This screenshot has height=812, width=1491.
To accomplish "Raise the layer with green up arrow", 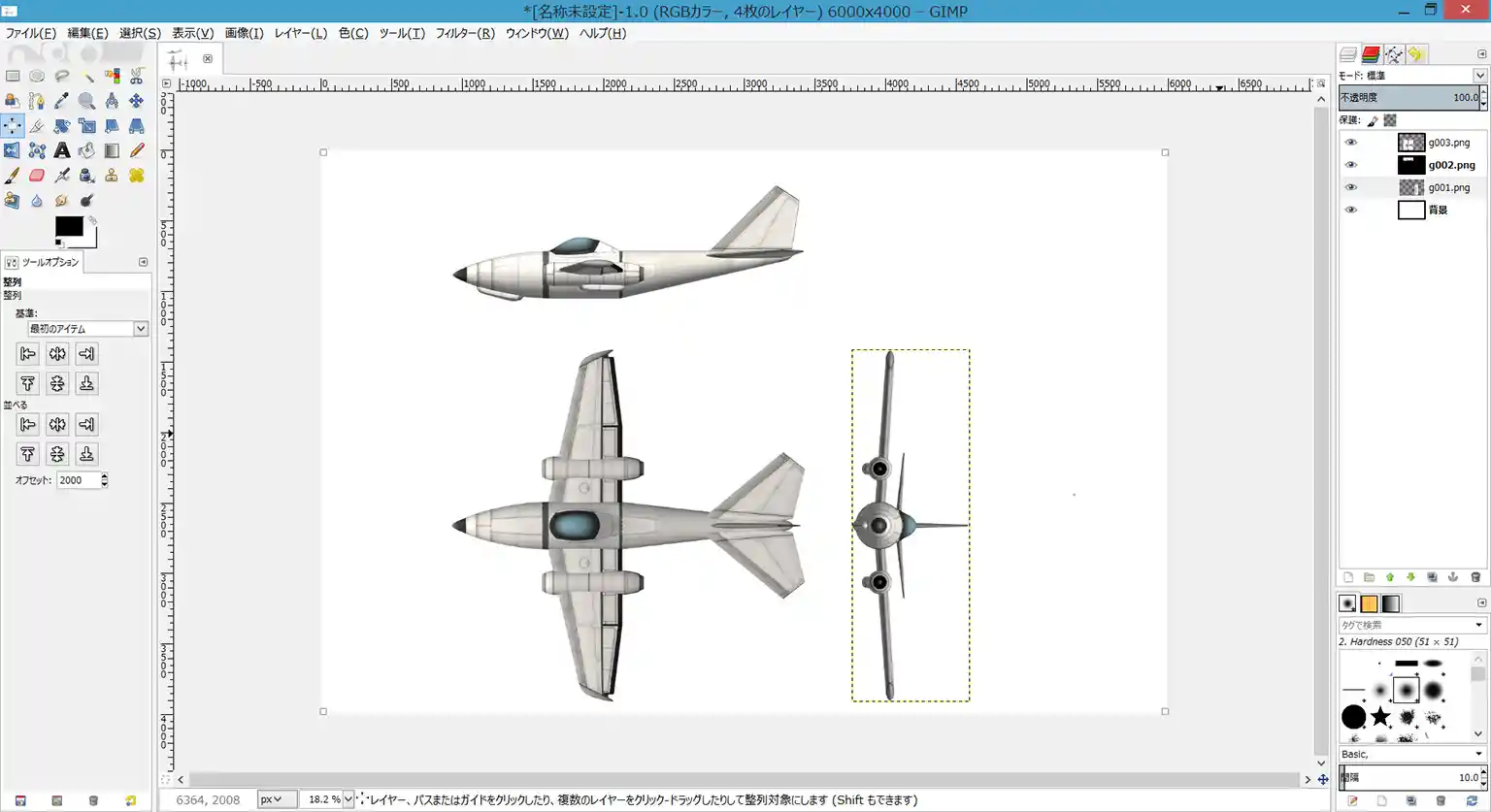I will pyautogui.click(x=1390, y=577).
